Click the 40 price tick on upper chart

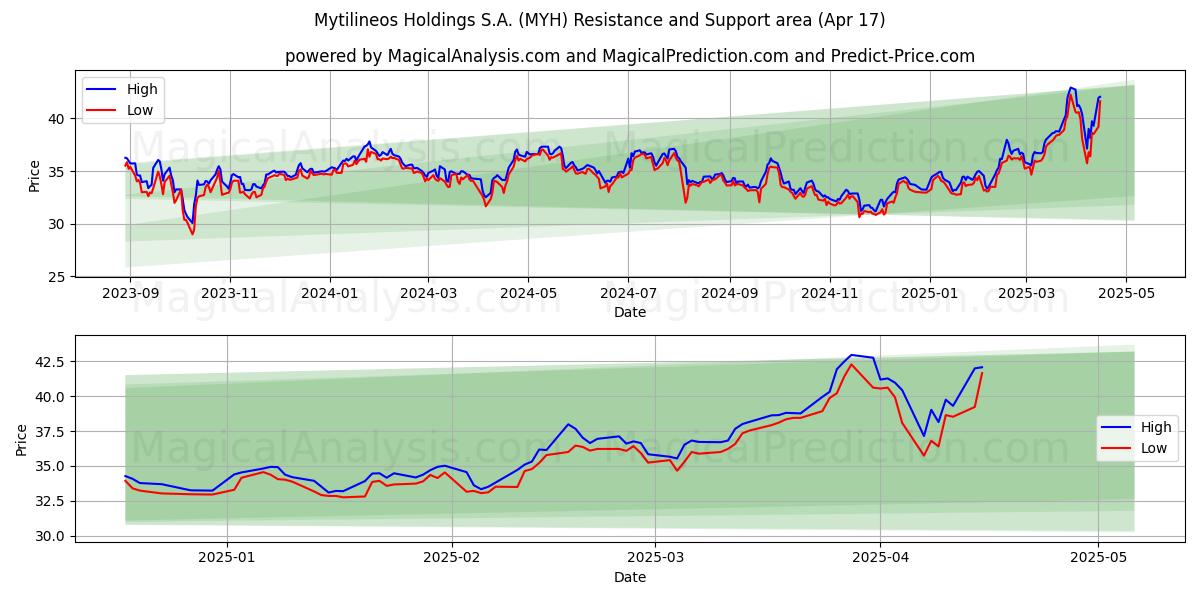[59, 119]
